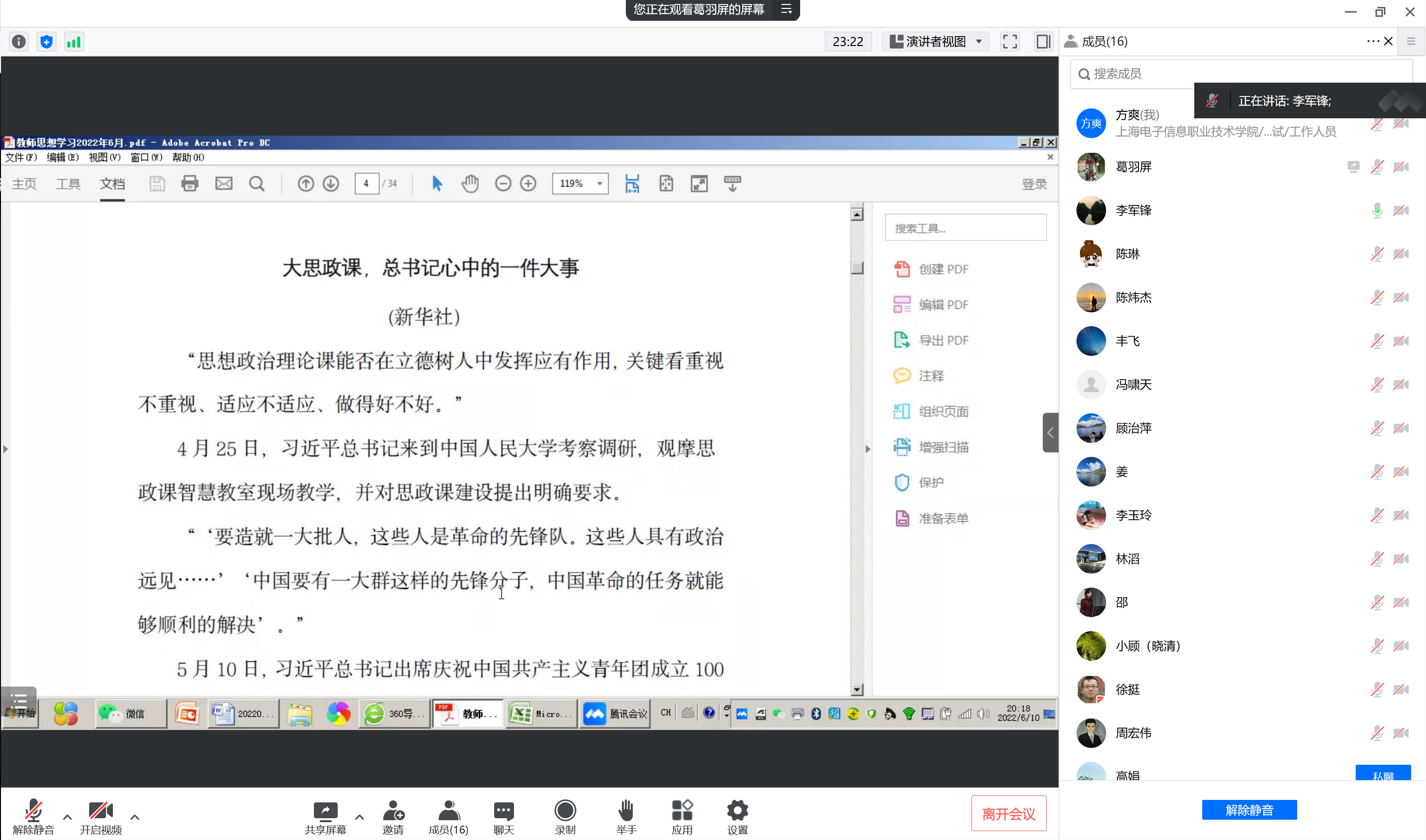Start sharing with 共享屏幕
This screenshot has height=840, width=1426.
click(x=325, y=817)
